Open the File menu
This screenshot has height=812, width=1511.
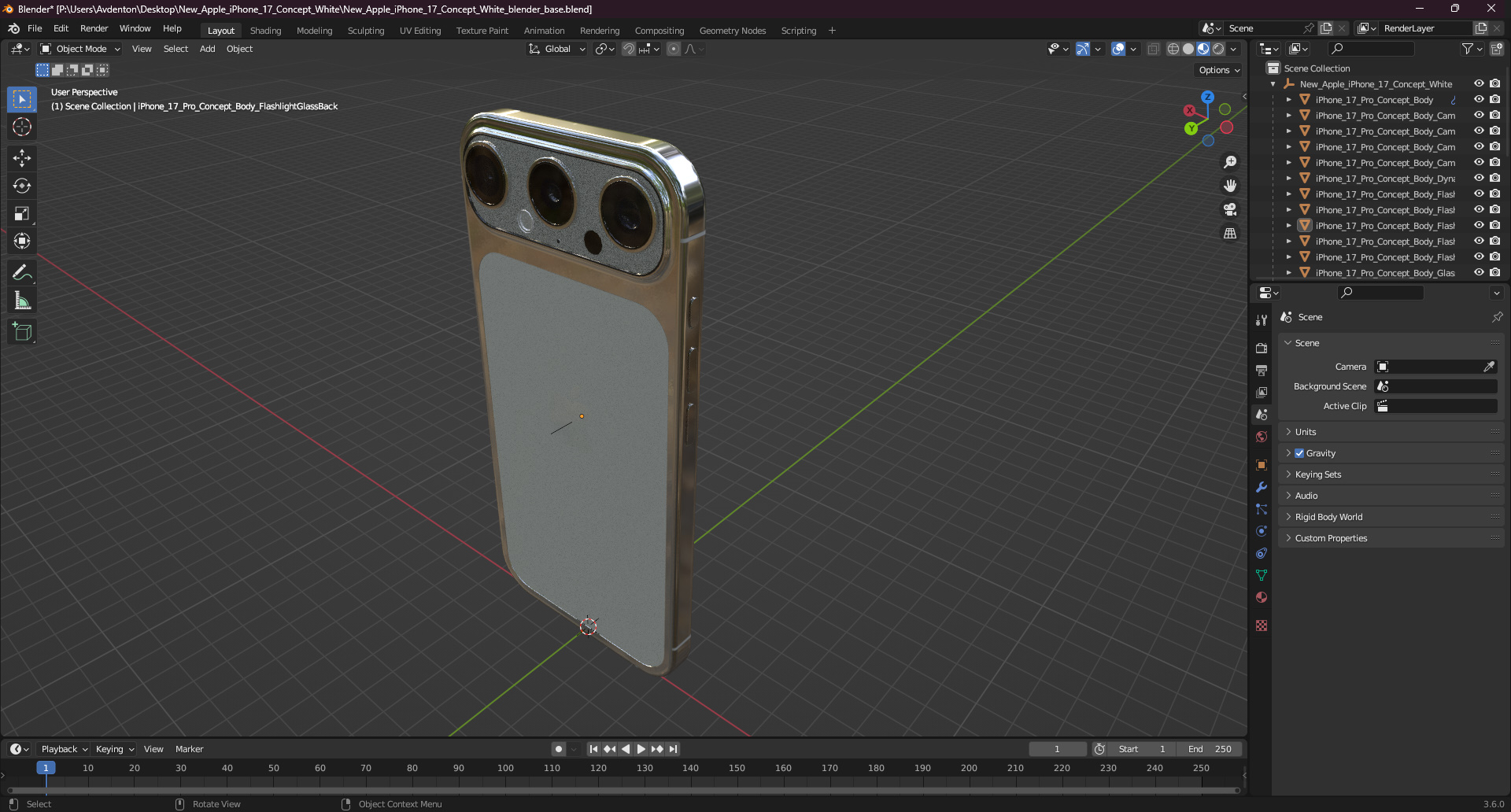pyautogui.click(x=35, y=28)
